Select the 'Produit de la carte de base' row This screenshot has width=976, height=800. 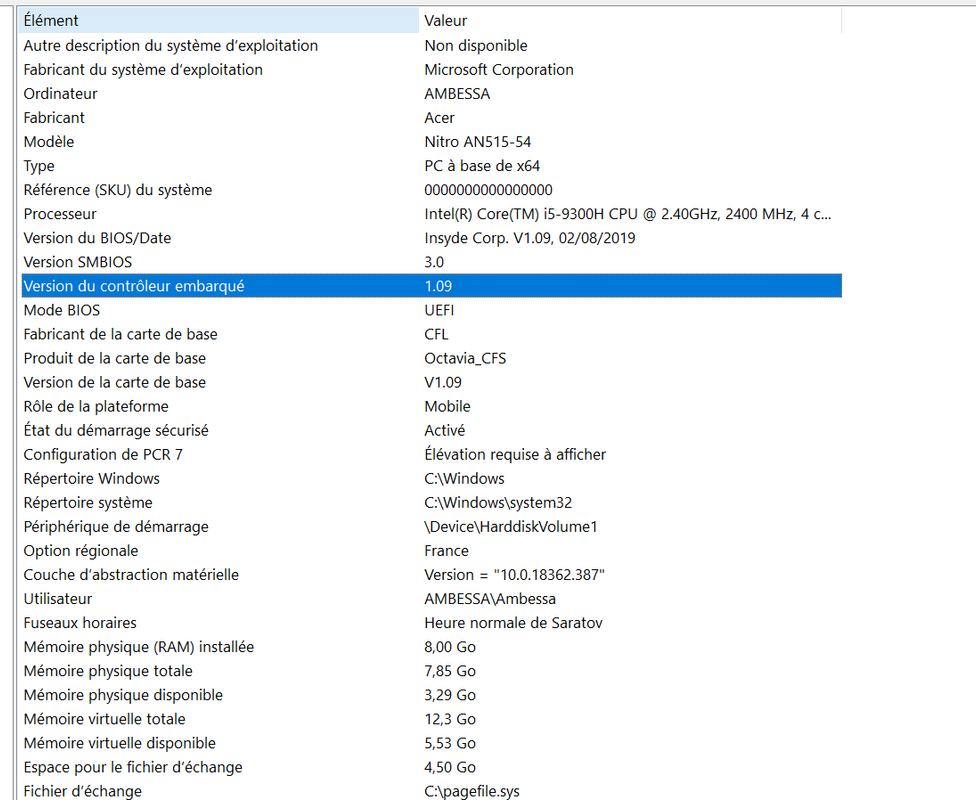tap(431, 358)
